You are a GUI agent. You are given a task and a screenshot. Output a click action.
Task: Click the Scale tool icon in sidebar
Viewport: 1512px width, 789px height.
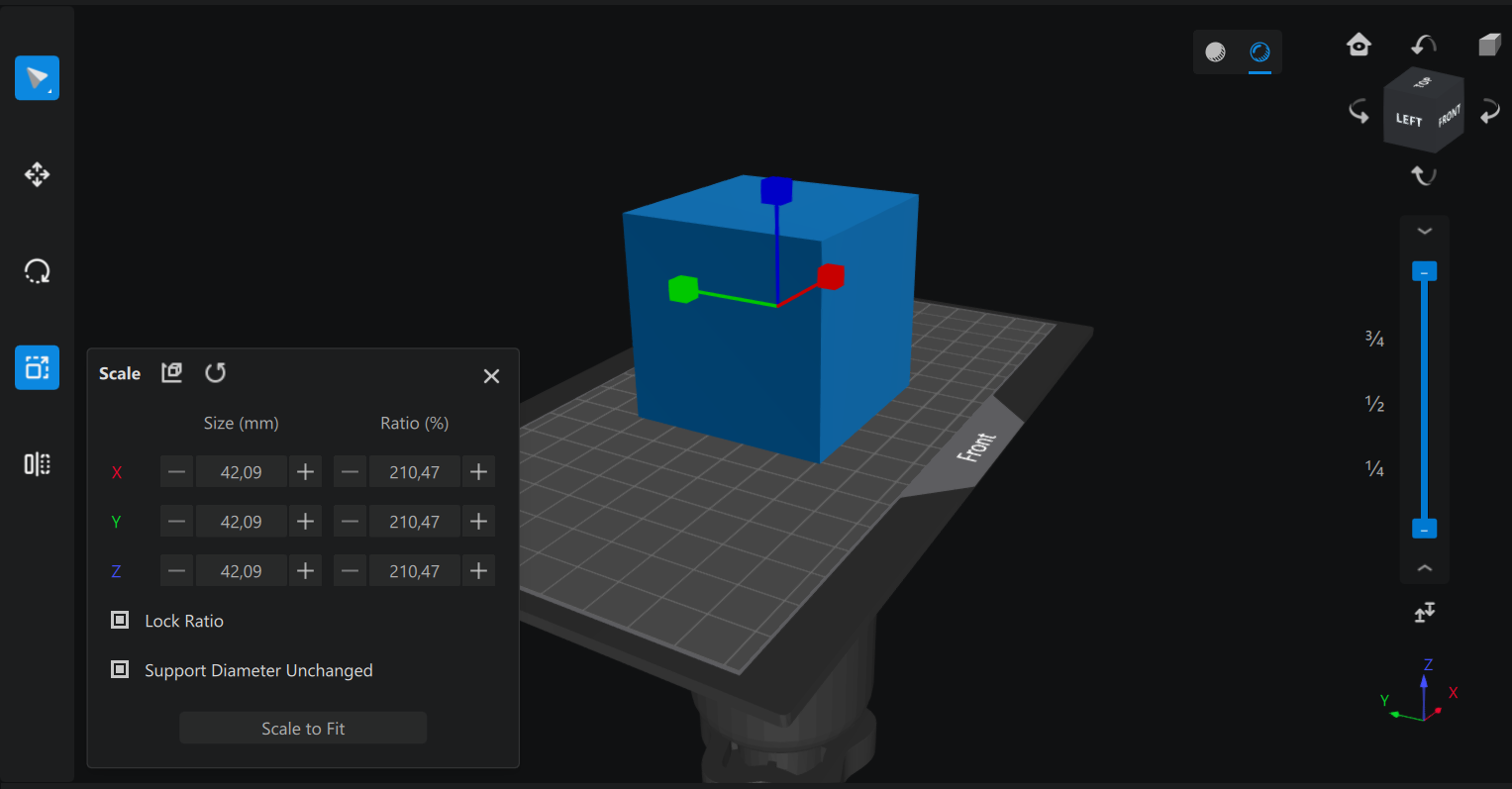[37, 368]
